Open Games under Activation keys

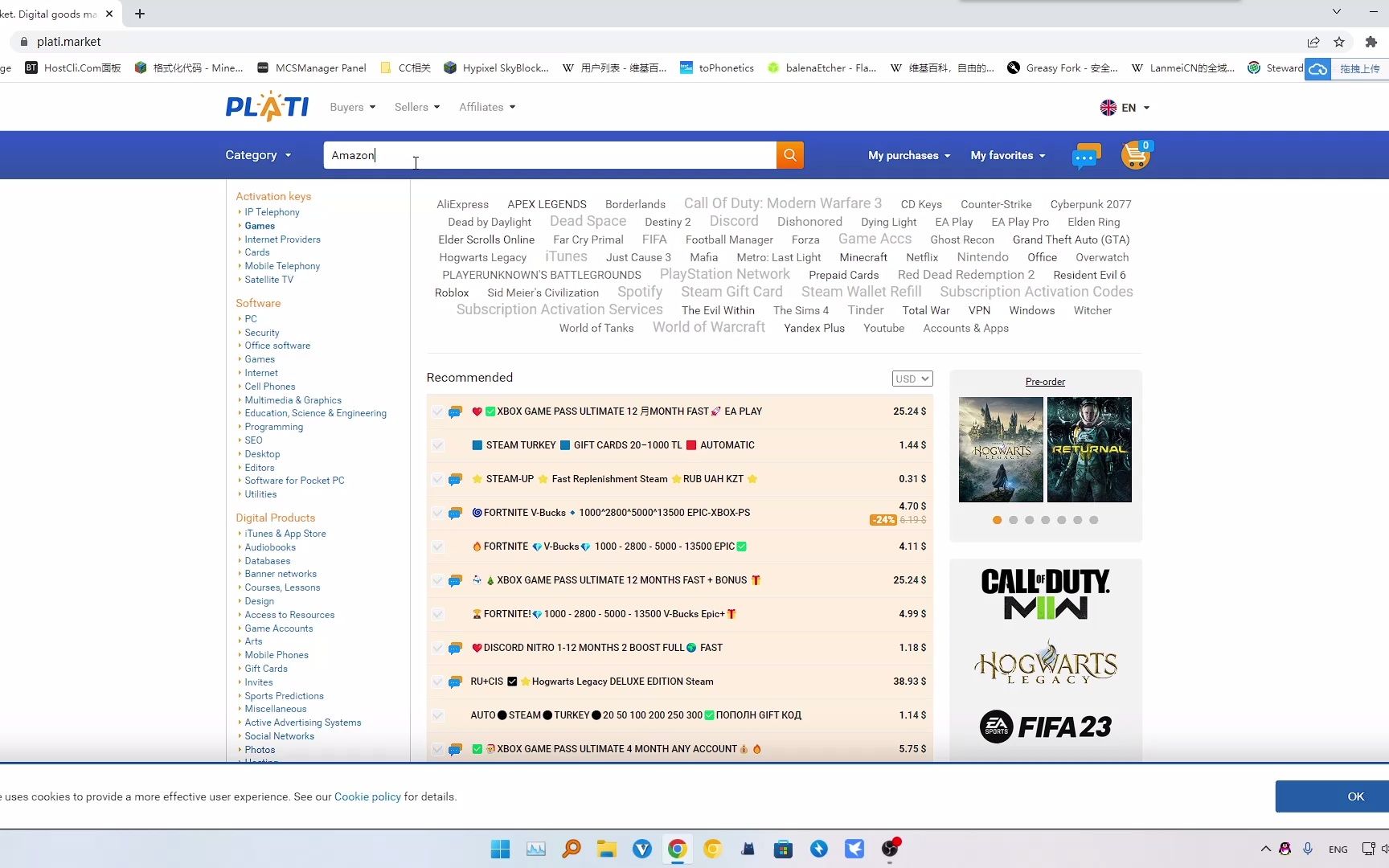pos(260,226)
